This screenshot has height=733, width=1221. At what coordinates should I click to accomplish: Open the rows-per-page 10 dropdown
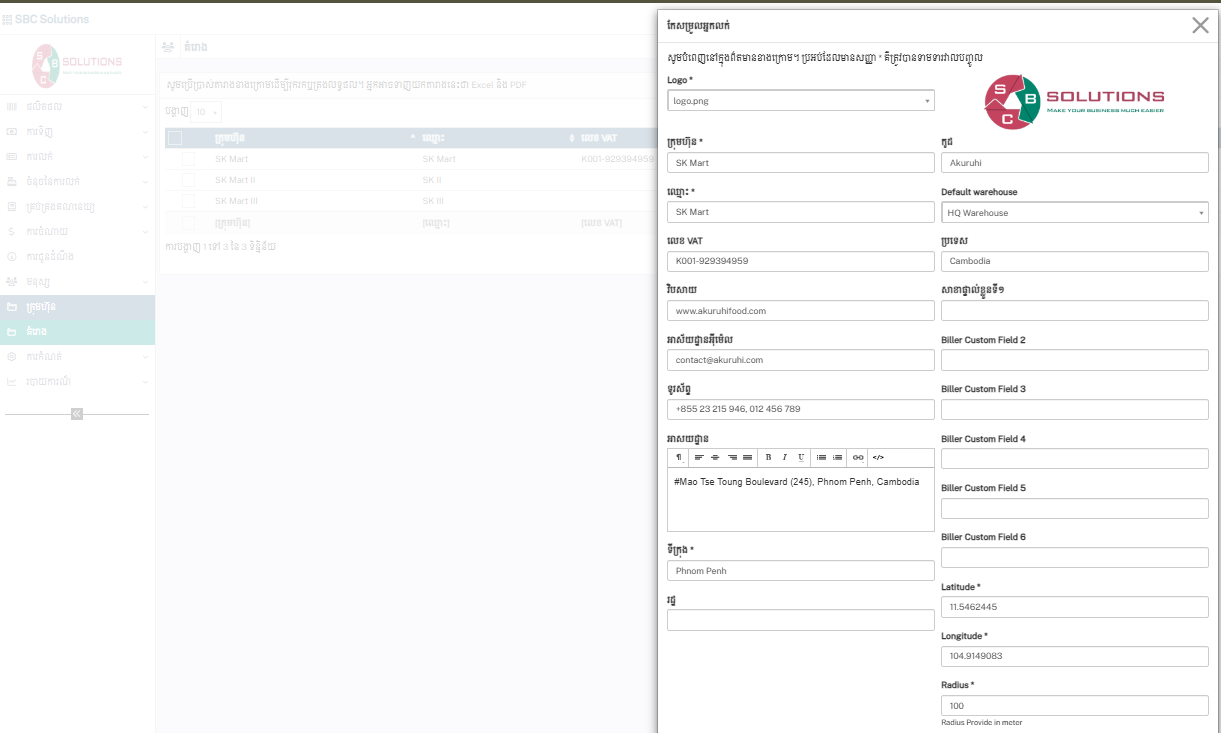click(207, 112)
